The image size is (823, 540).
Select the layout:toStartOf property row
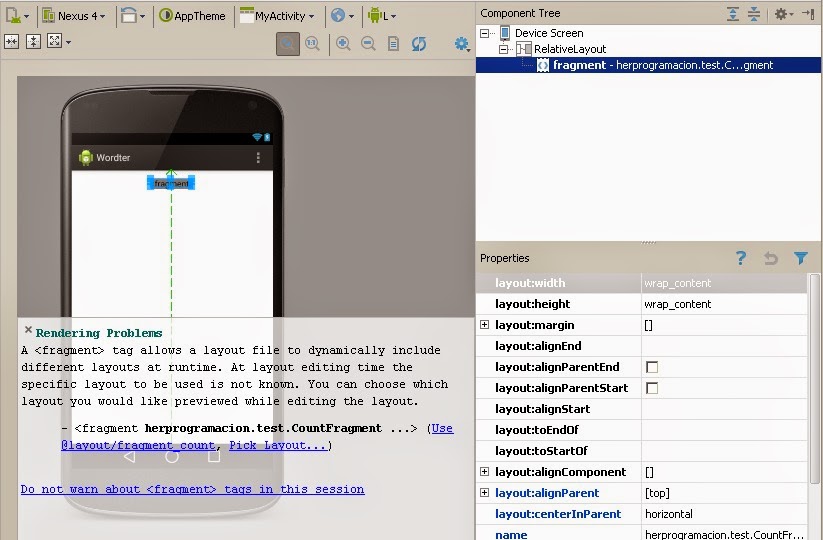[641, 451]
